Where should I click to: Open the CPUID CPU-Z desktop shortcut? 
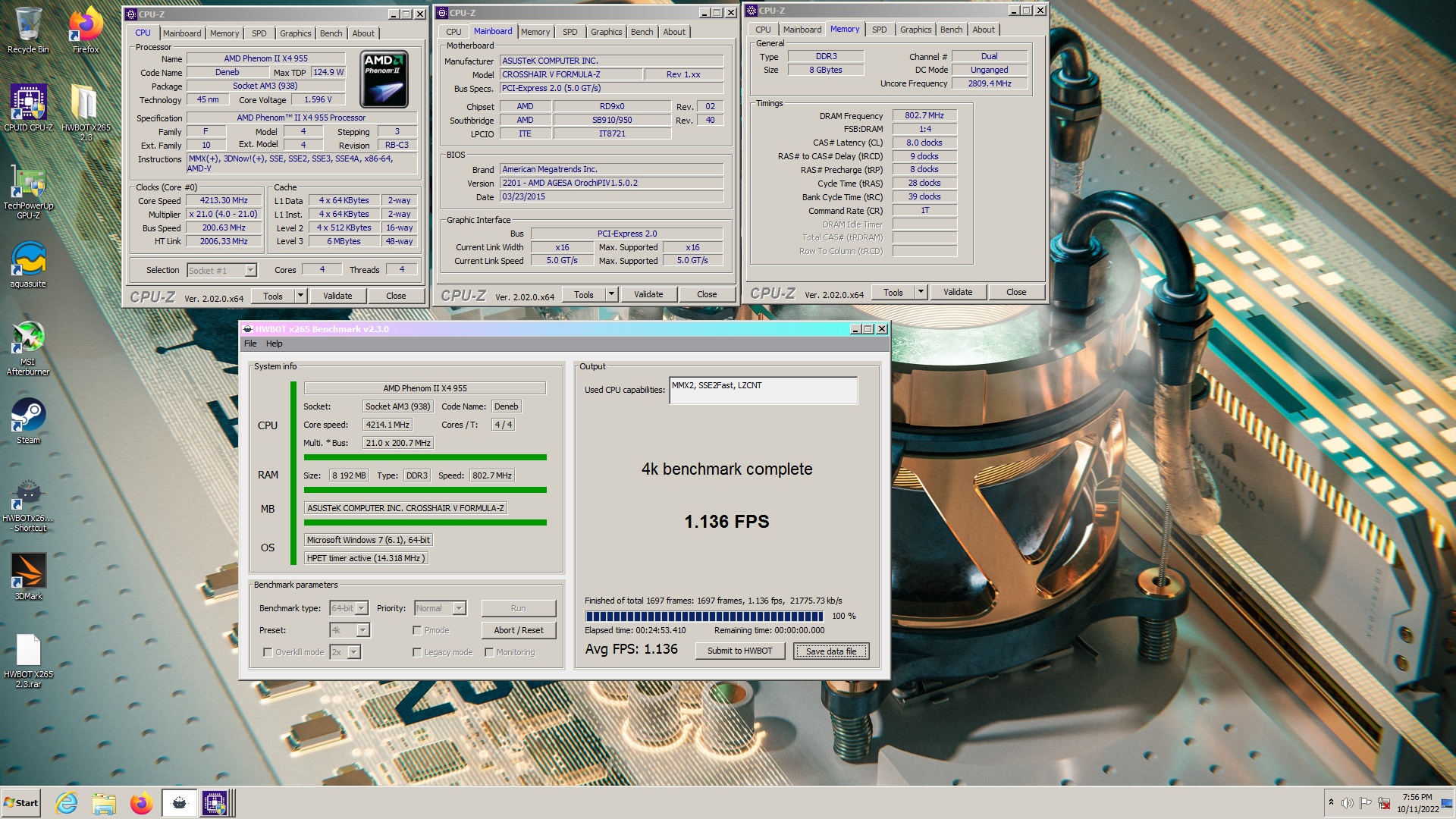coord(28,108)
